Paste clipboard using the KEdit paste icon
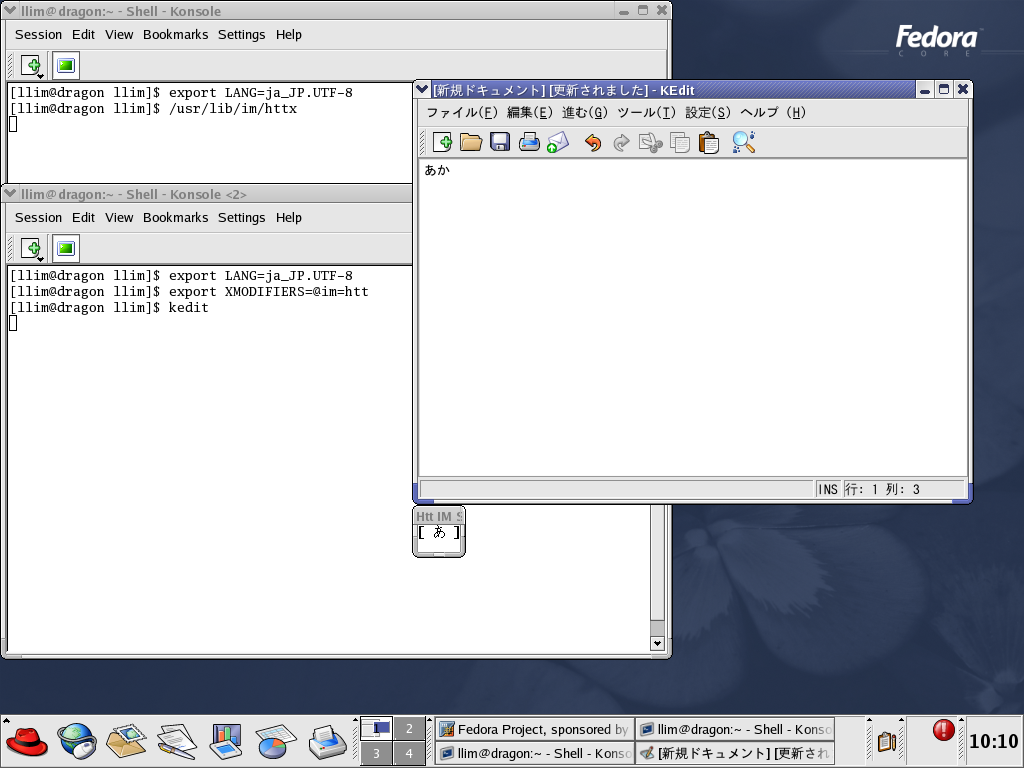This screenshot has width=1024, height=768. [x=708, y=142]
